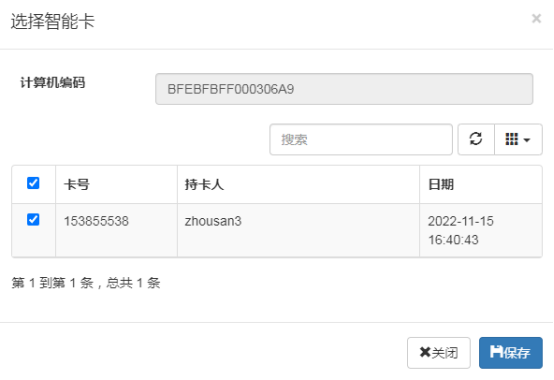The height and width of the screenshot is (380, 554).
Task: Click the pagination summary 总共 1 条
Action: point(133,283)
